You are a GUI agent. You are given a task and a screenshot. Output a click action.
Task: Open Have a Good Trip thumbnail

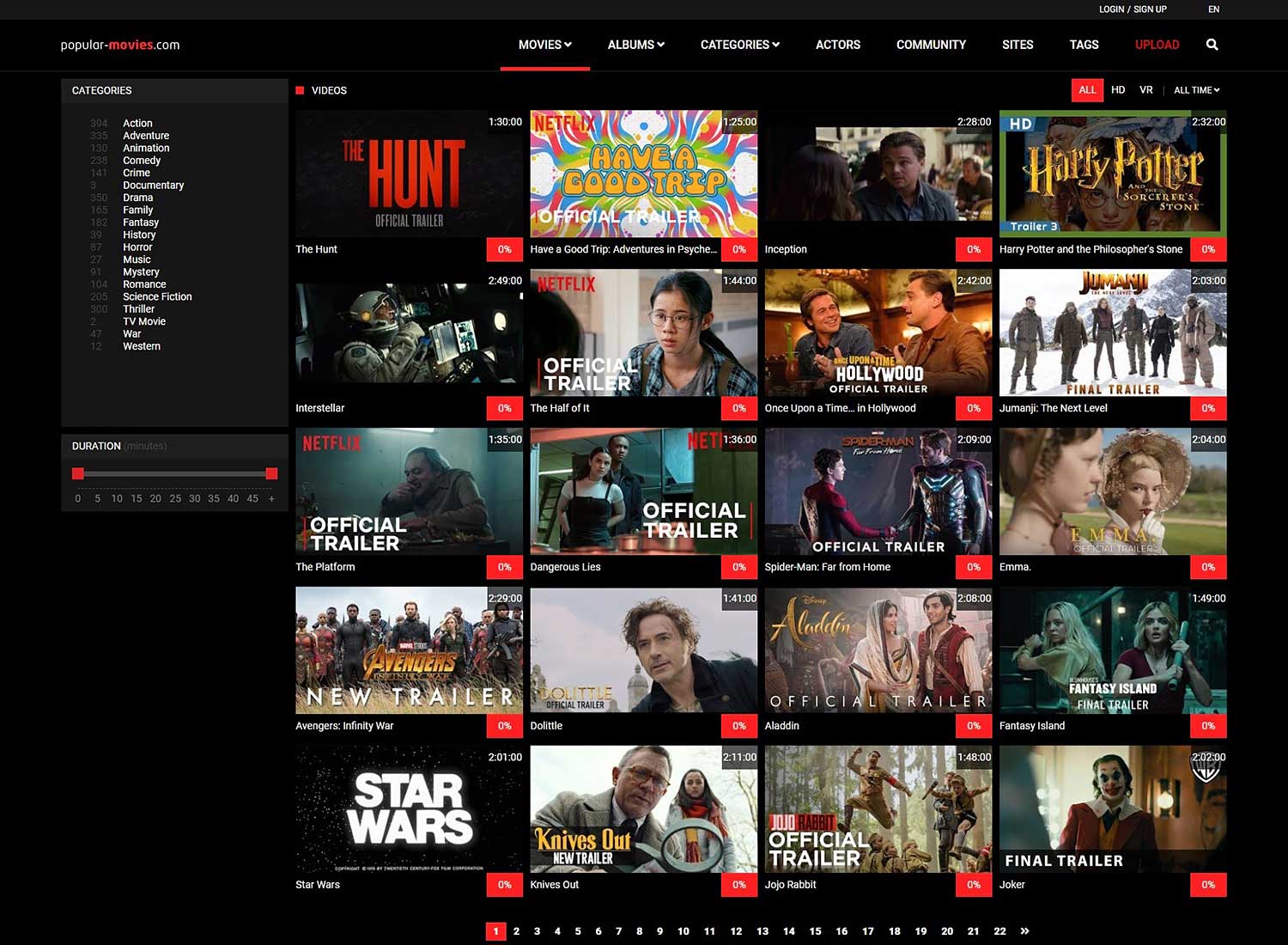coord(643,174)
